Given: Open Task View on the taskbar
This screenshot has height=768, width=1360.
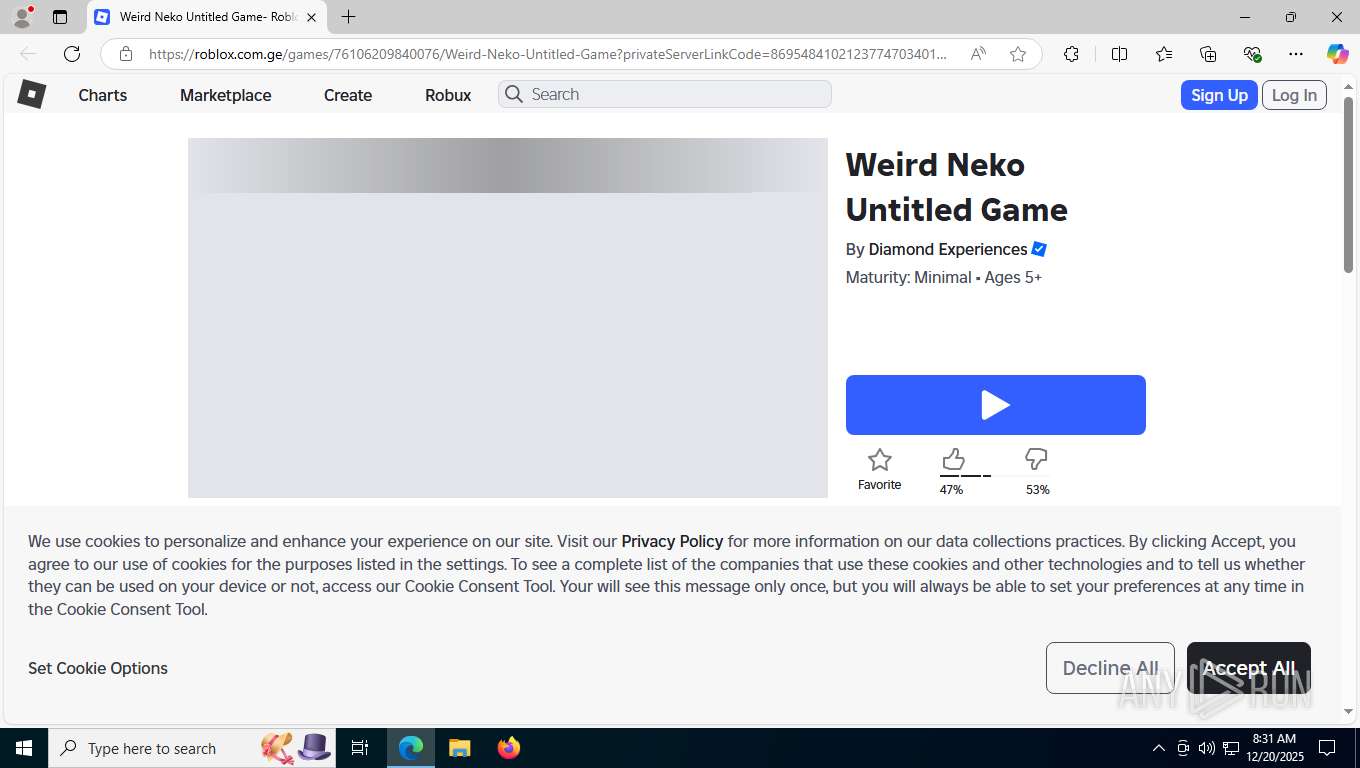Looking at the screenshot, I should click(360, 748).
